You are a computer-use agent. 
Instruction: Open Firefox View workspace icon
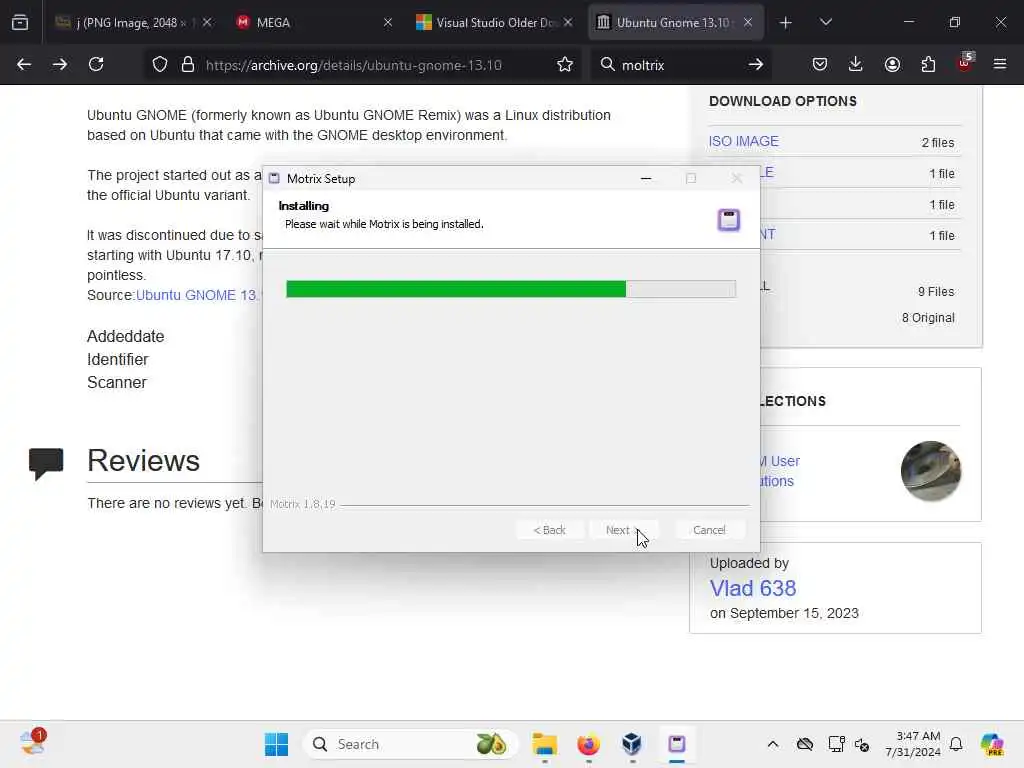pos(20,22)
